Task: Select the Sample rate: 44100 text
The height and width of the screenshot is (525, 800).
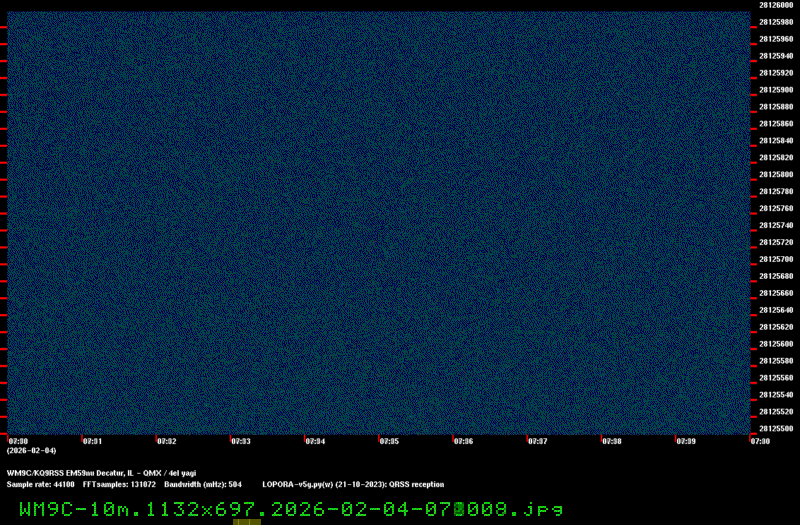Action: click(41, 484)
